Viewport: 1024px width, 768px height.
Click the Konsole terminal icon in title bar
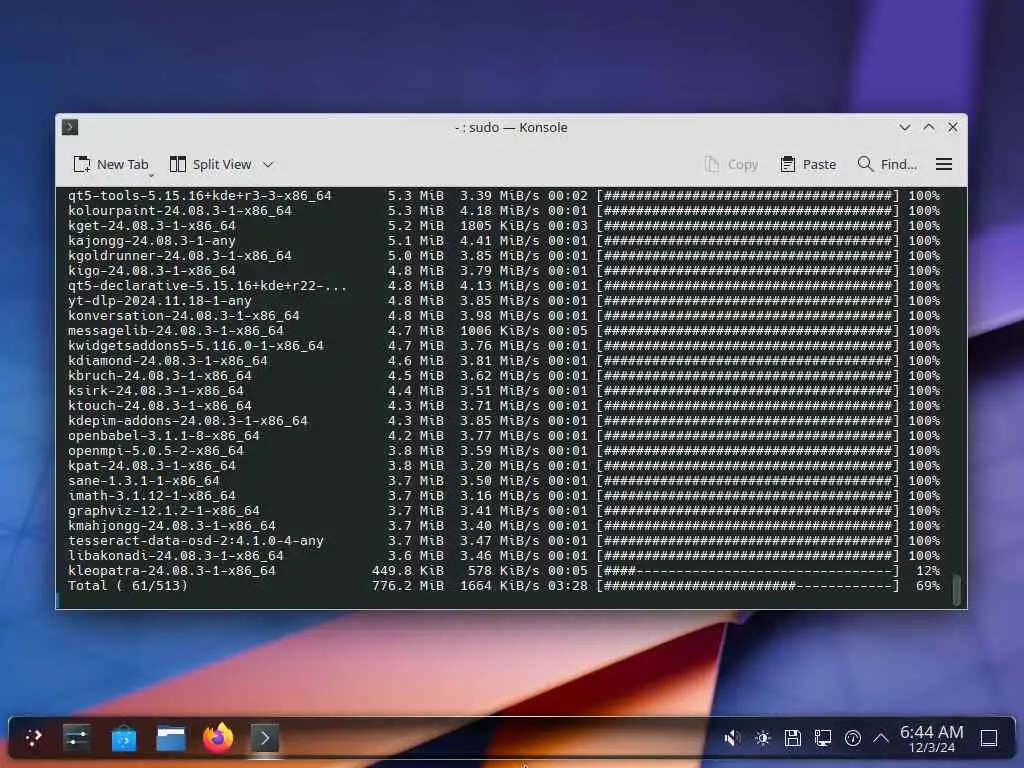click(x=70, y=127)
